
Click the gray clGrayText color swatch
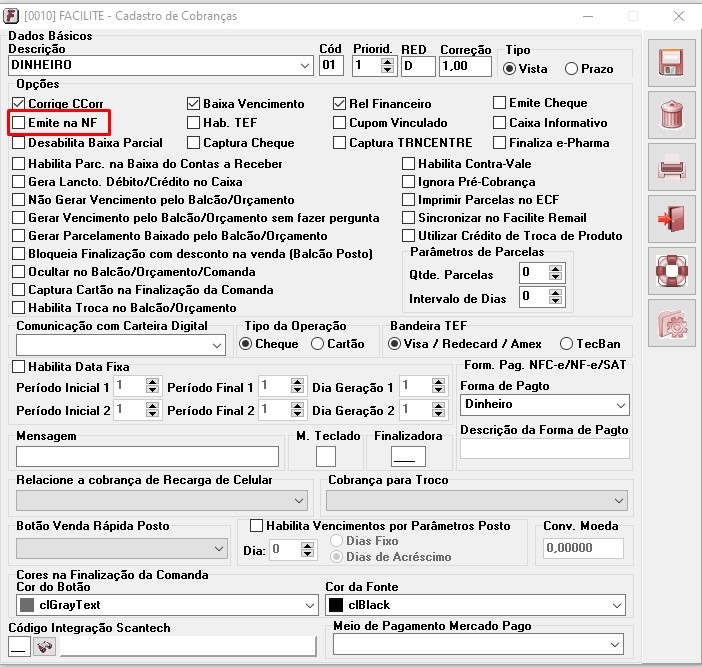[x=27, y=605]
